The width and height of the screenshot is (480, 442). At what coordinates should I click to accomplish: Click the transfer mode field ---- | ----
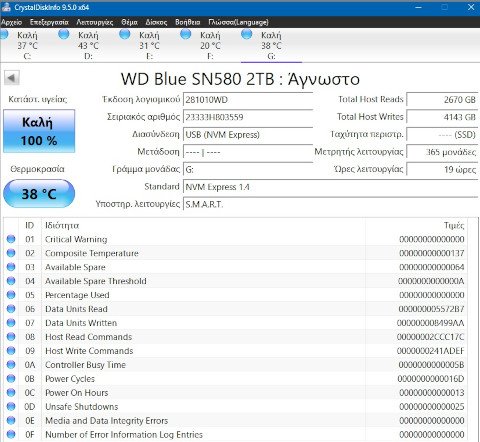(x=248, y=152)
